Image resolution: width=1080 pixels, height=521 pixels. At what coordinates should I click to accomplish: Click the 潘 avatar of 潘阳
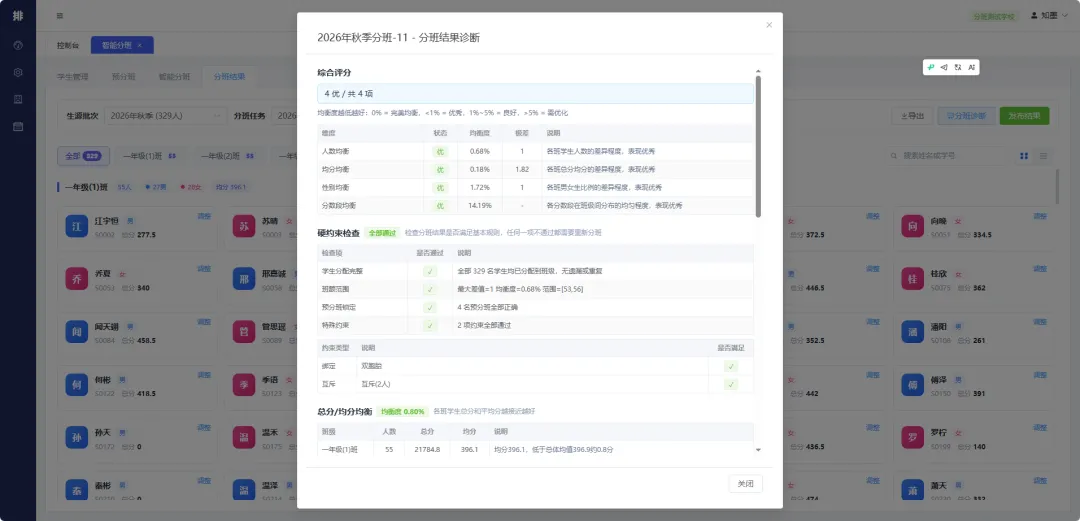914,331
